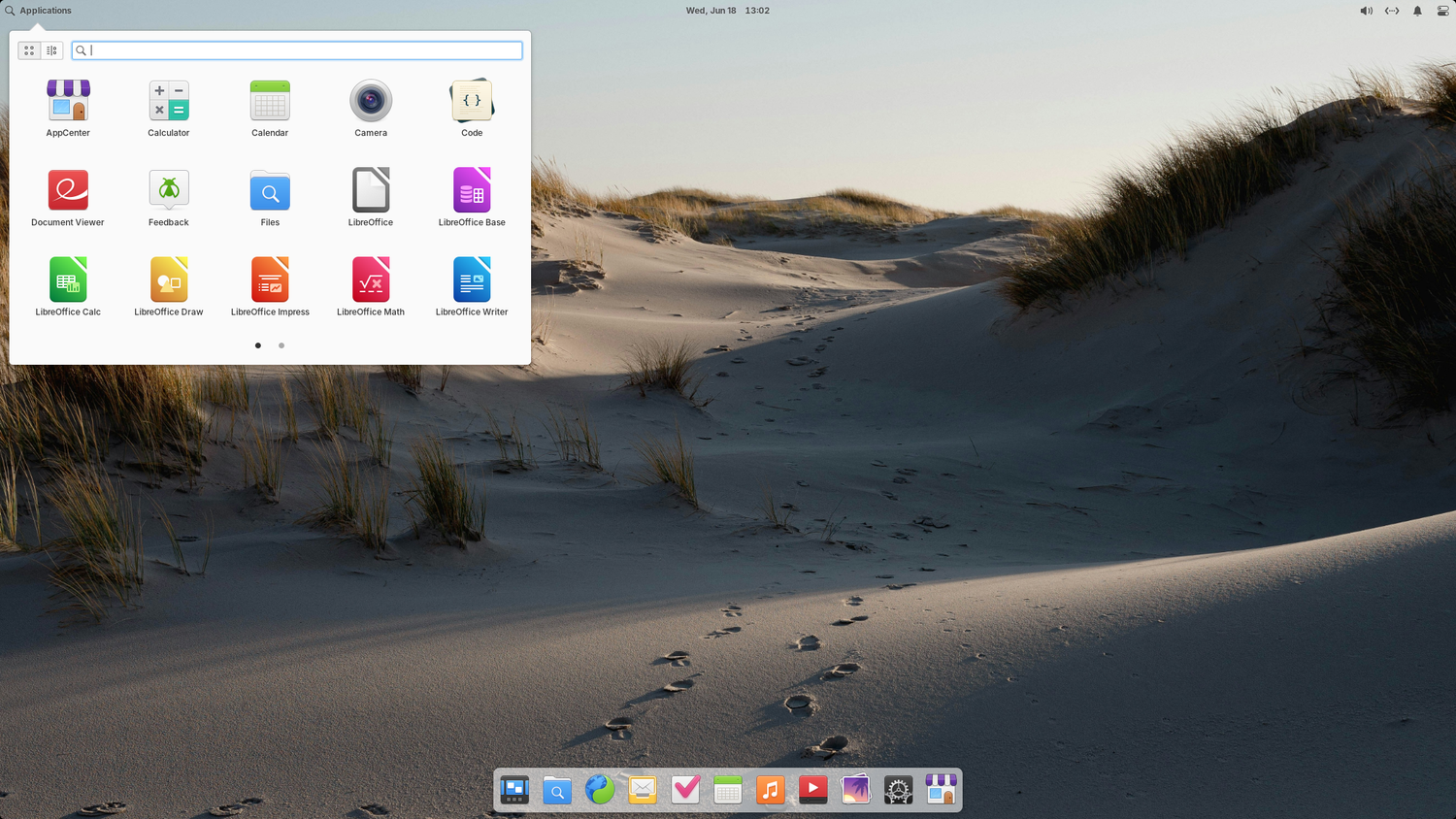This screenshot has height=819, width=1456.
Task: Launch Photos from the dock
Action: coord(856,790)
